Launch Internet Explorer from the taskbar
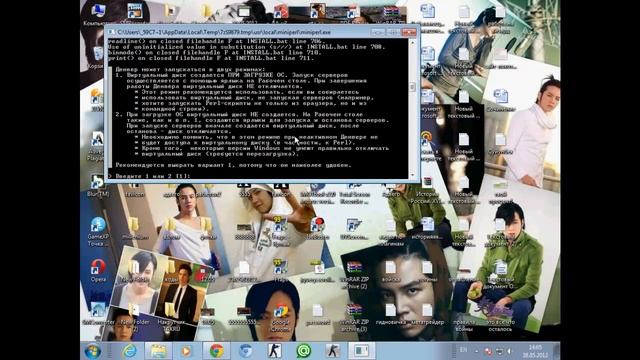 click(x=129, y=351)
